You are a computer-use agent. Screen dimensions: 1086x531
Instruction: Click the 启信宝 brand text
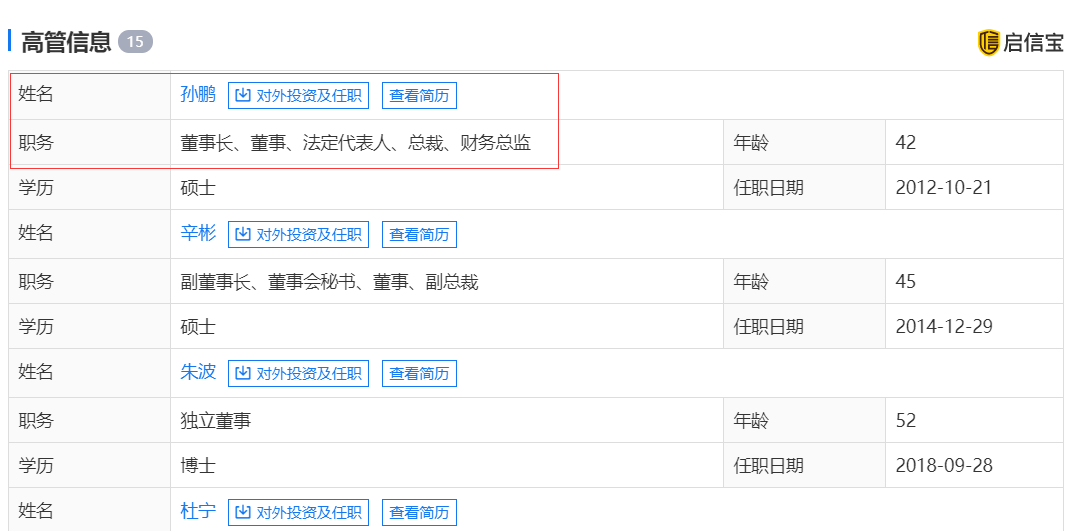tap(1033, 43)
